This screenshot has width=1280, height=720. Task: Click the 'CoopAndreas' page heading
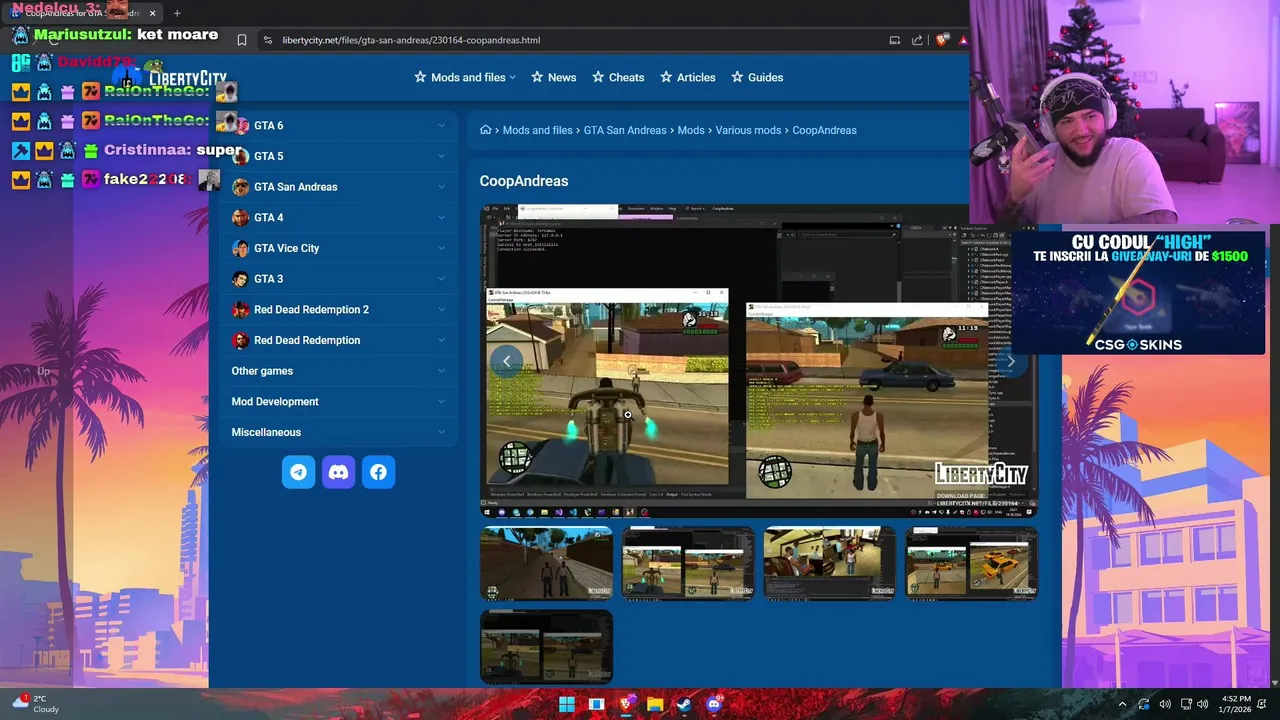[x=524, y=181]
